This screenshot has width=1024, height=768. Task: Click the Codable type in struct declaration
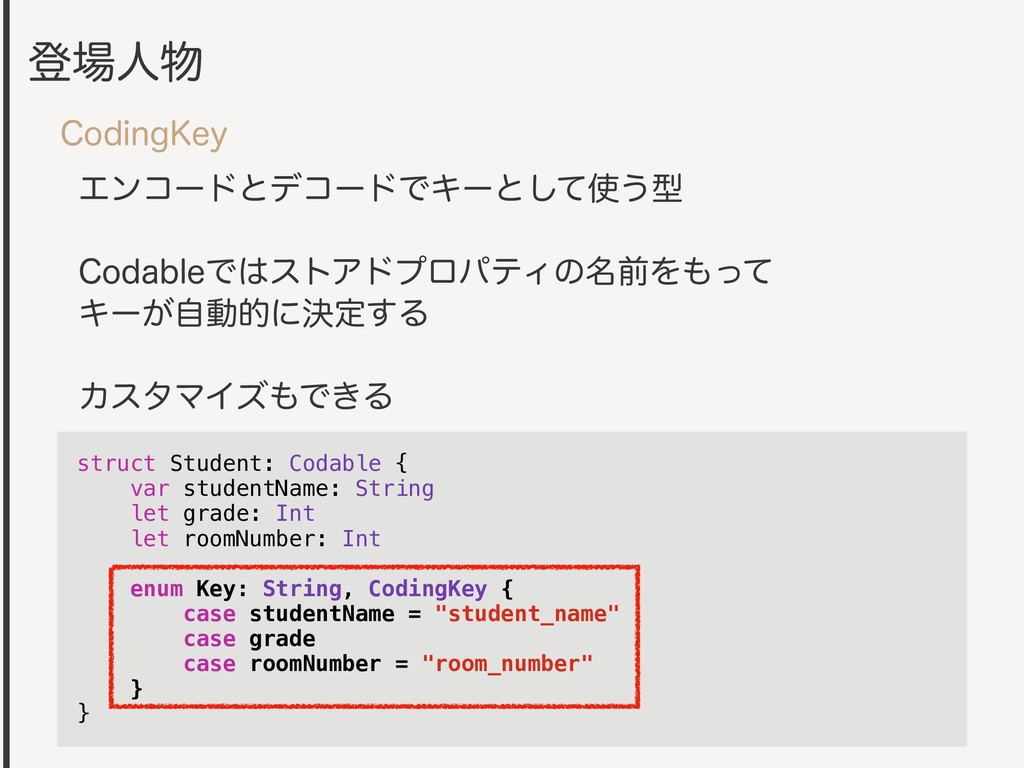tap(335, 463)
